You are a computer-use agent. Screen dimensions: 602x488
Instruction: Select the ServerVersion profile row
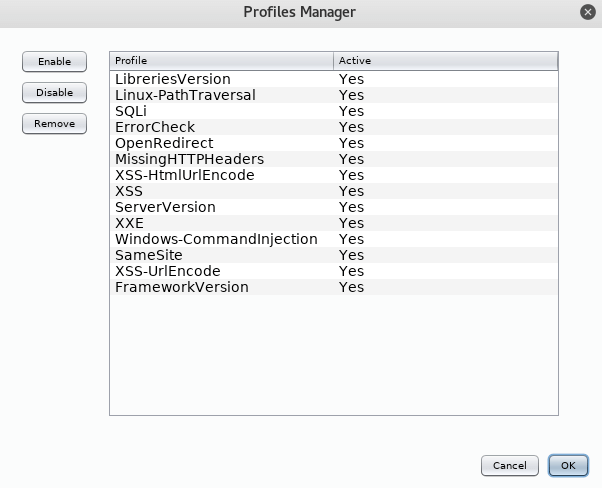165,207
